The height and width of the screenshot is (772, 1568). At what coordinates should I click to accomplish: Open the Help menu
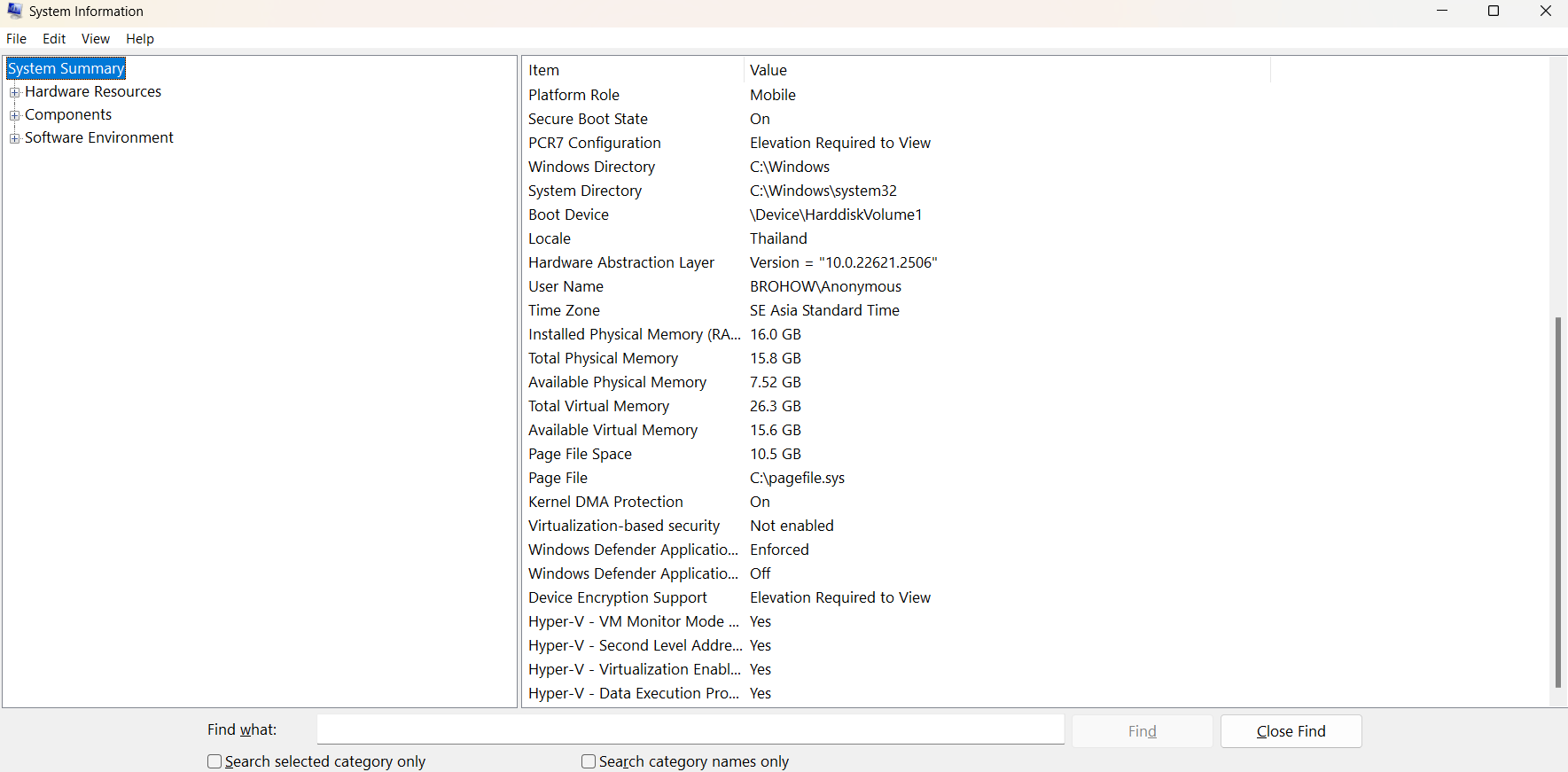click(x=140, y=39)
